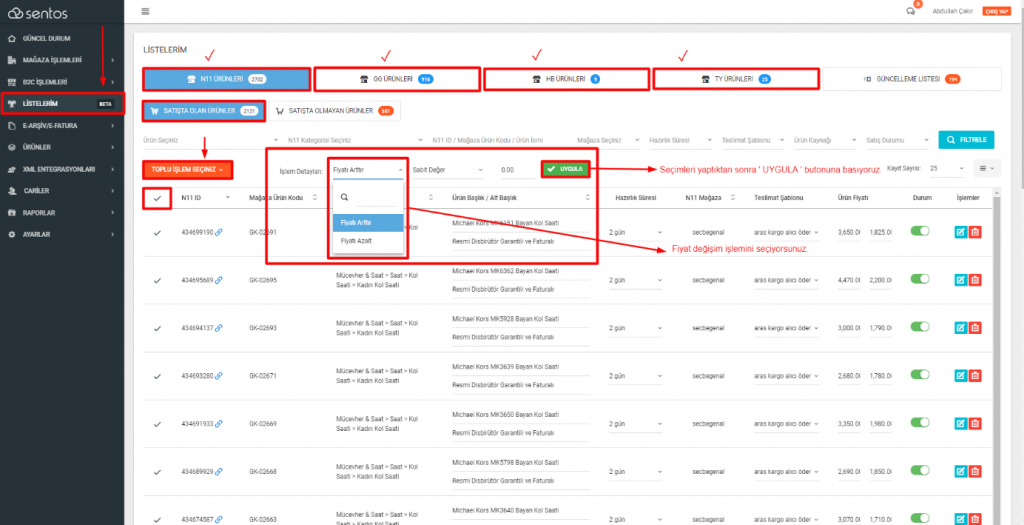The width and height of the screenshot is (1024, 525).
Task: Click the Filtrele button
Action: 966,140
